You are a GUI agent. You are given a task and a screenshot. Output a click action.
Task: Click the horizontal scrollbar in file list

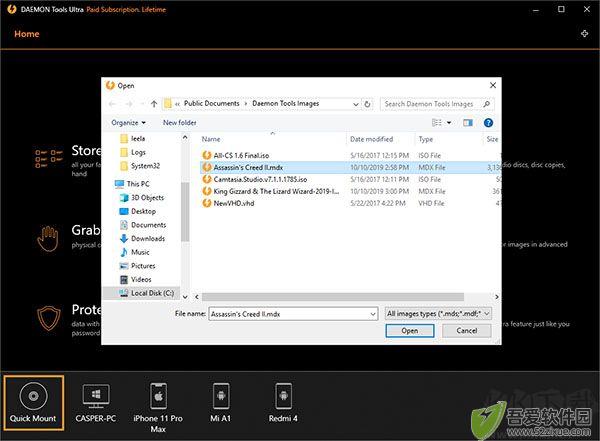(333, 297)
